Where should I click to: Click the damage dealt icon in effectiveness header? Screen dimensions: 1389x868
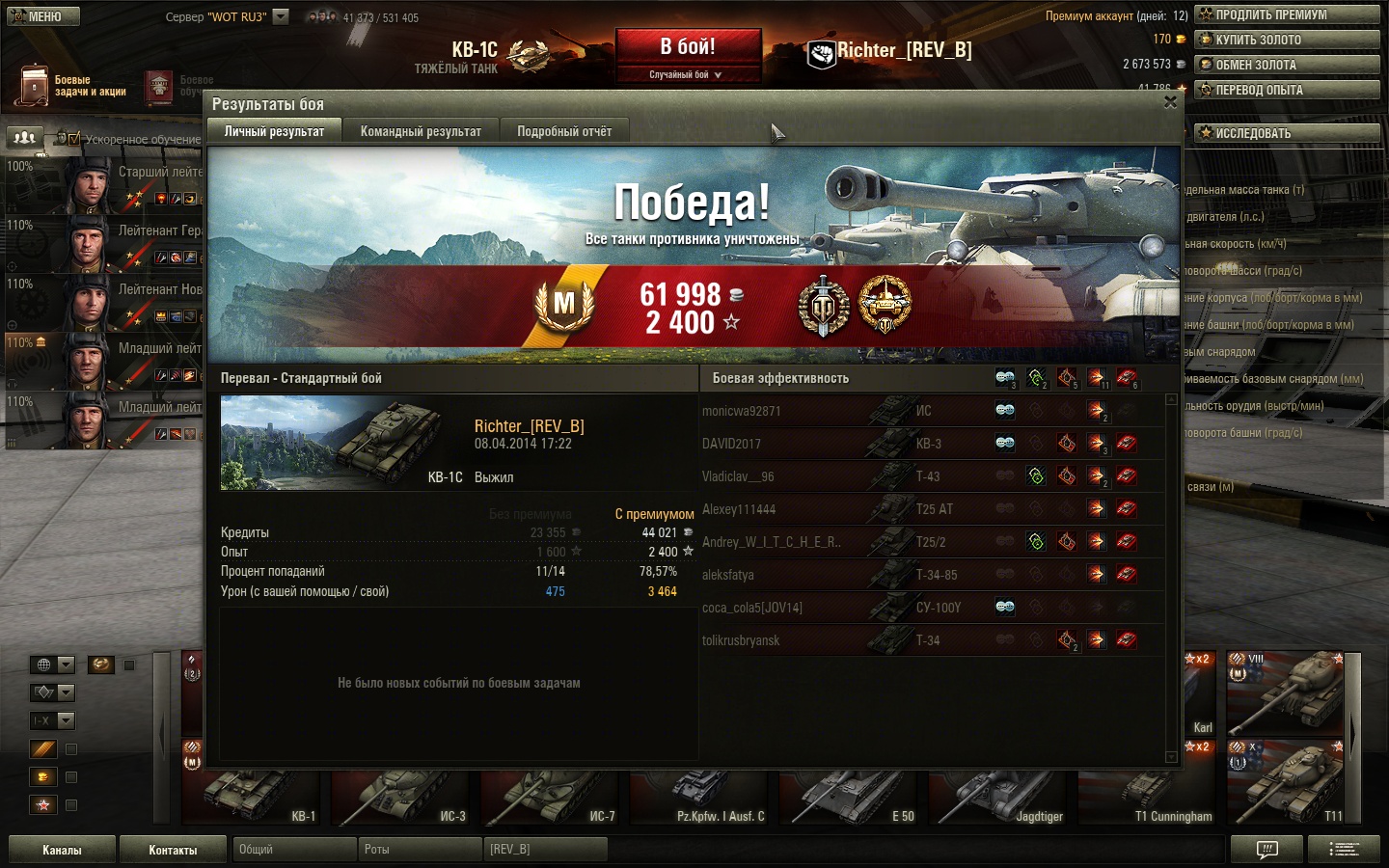(1097, 378)
